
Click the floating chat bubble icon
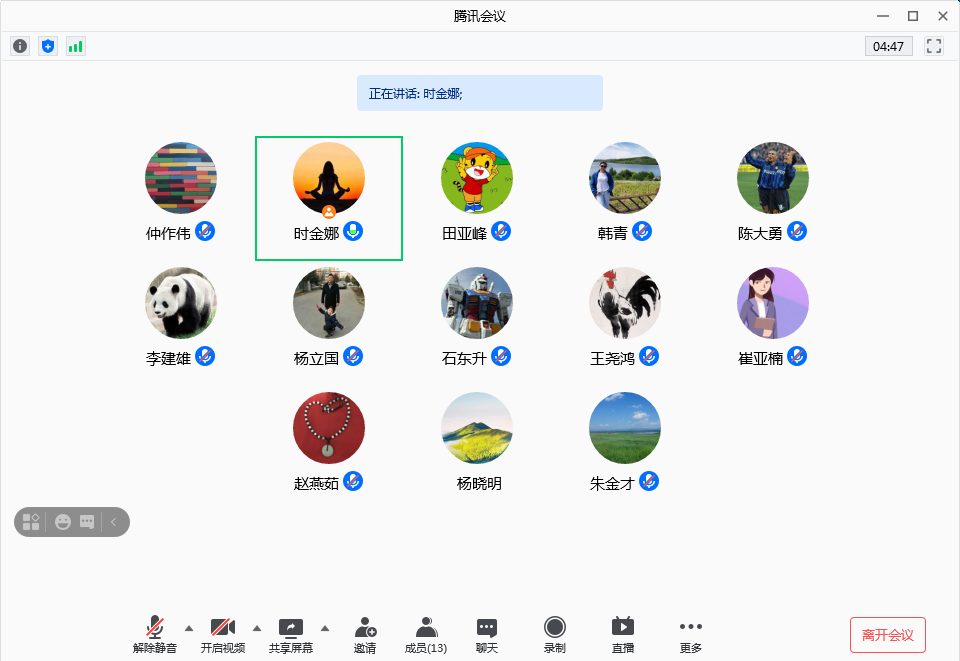pos(87,522)
